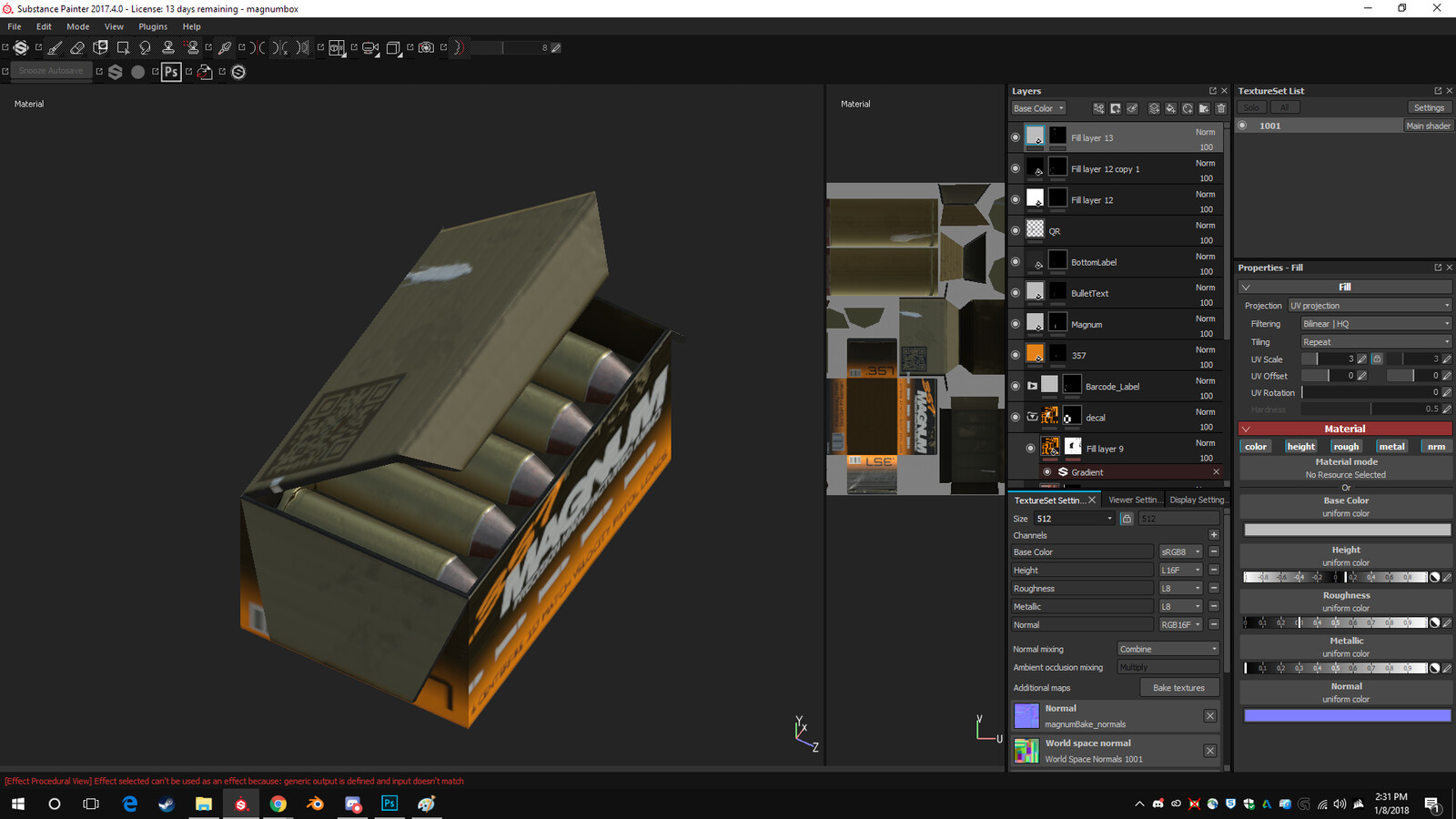Screen dimensions: 1456x819
Task: Click the Bake textures button
Action: point(1179,687)
